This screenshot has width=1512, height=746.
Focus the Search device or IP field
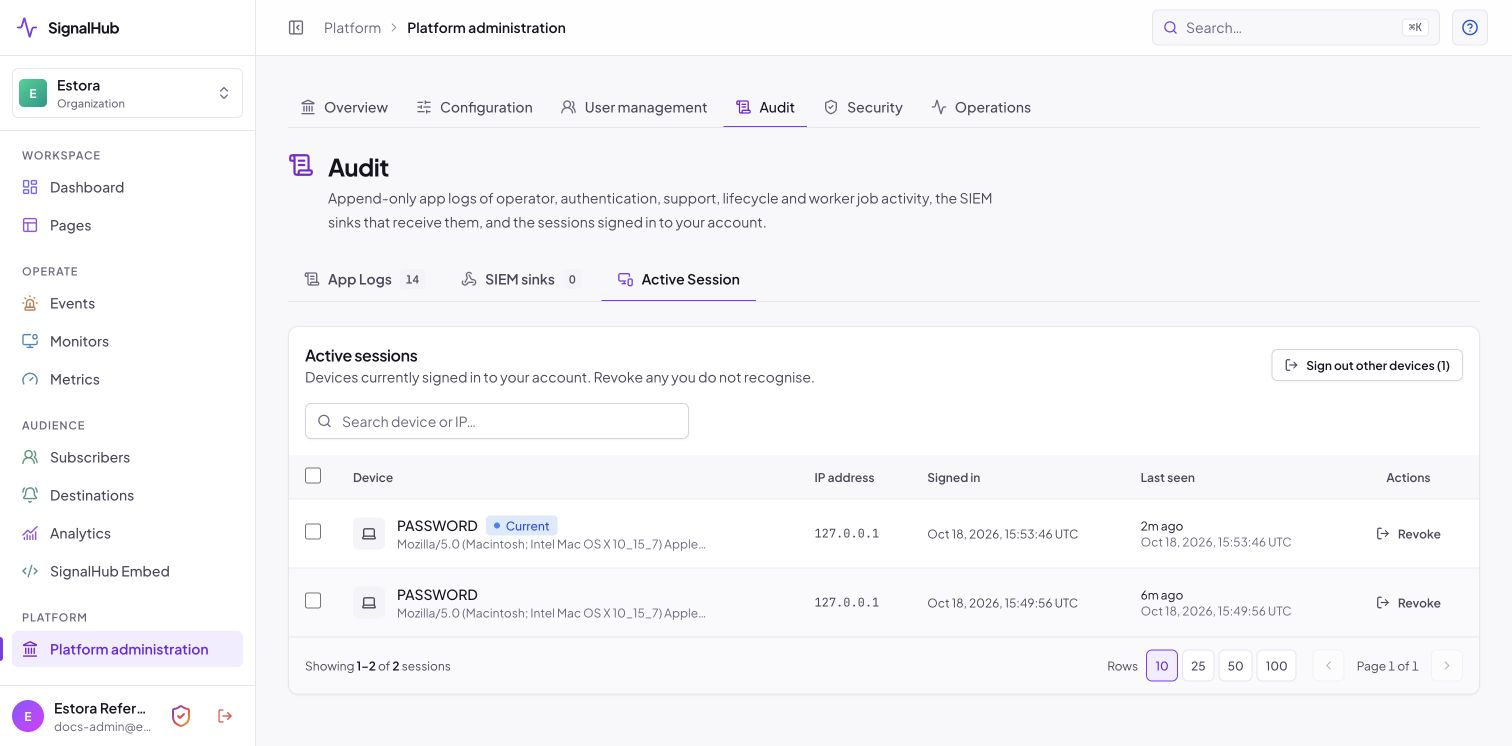(497, 421)
